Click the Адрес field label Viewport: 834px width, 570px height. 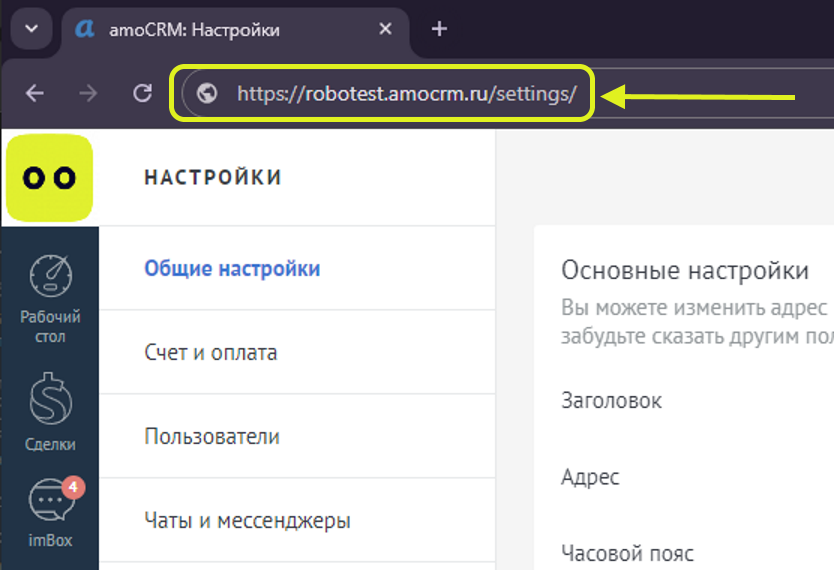tap(590, 477)
